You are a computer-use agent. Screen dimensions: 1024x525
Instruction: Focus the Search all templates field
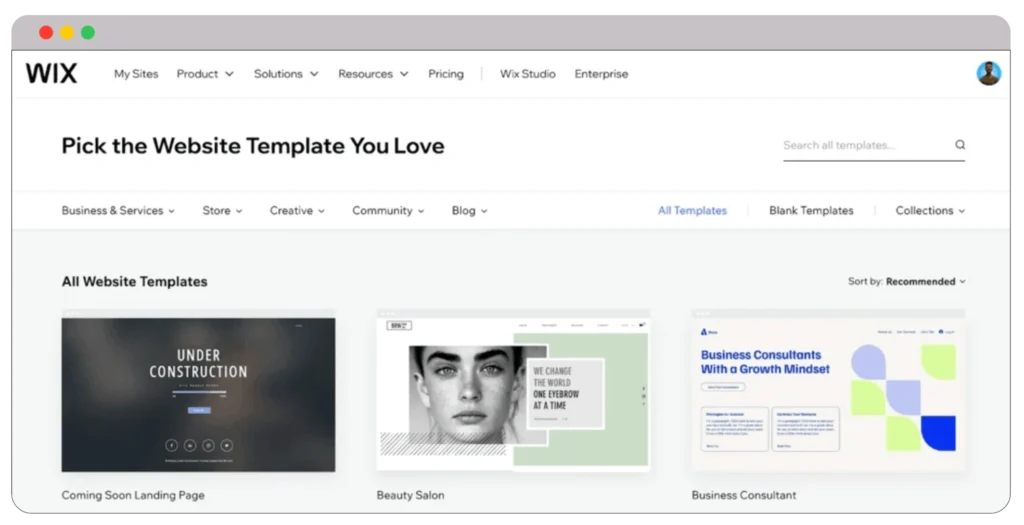point(874,146)
